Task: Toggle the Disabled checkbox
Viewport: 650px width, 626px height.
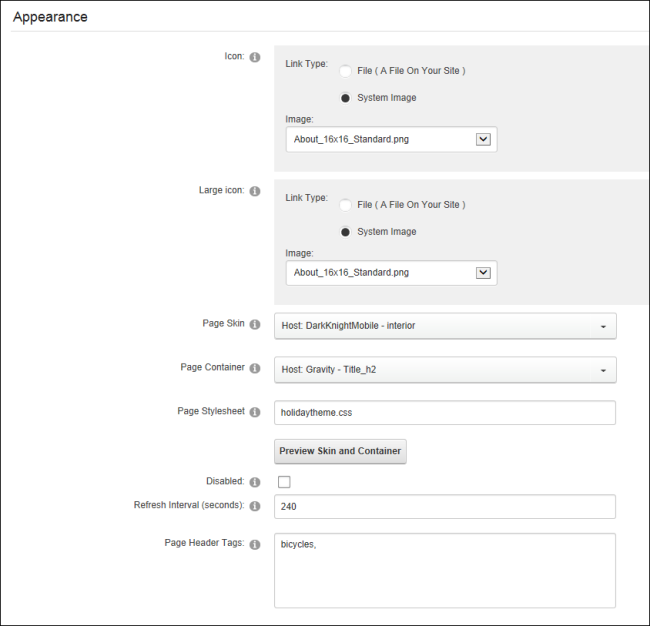Action: coord(284,482)
